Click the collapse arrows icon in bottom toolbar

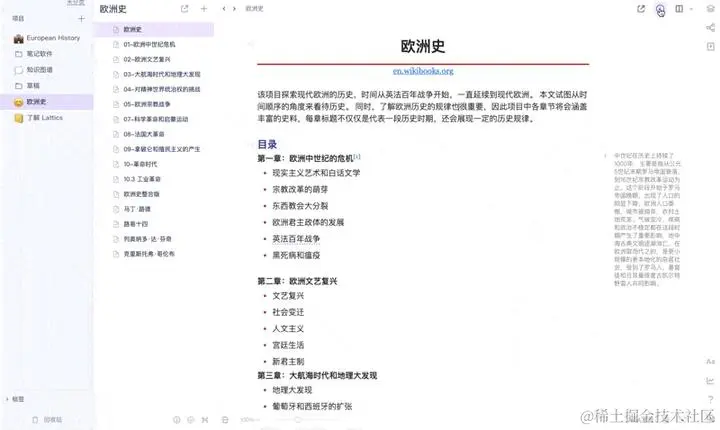(x=205, y=420)
